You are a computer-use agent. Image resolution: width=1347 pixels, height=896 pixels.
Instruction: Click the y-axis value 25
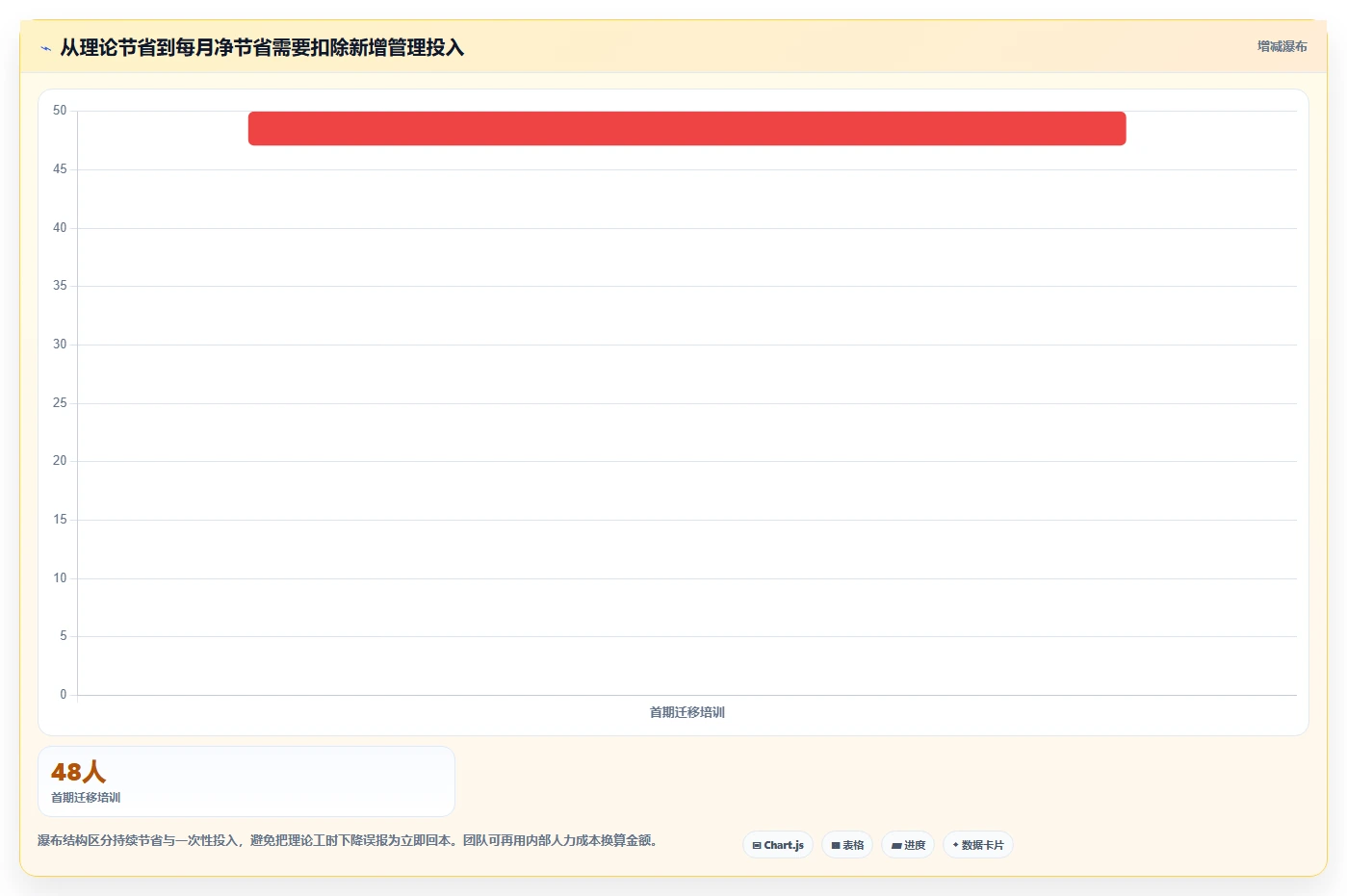pos(60,402)
